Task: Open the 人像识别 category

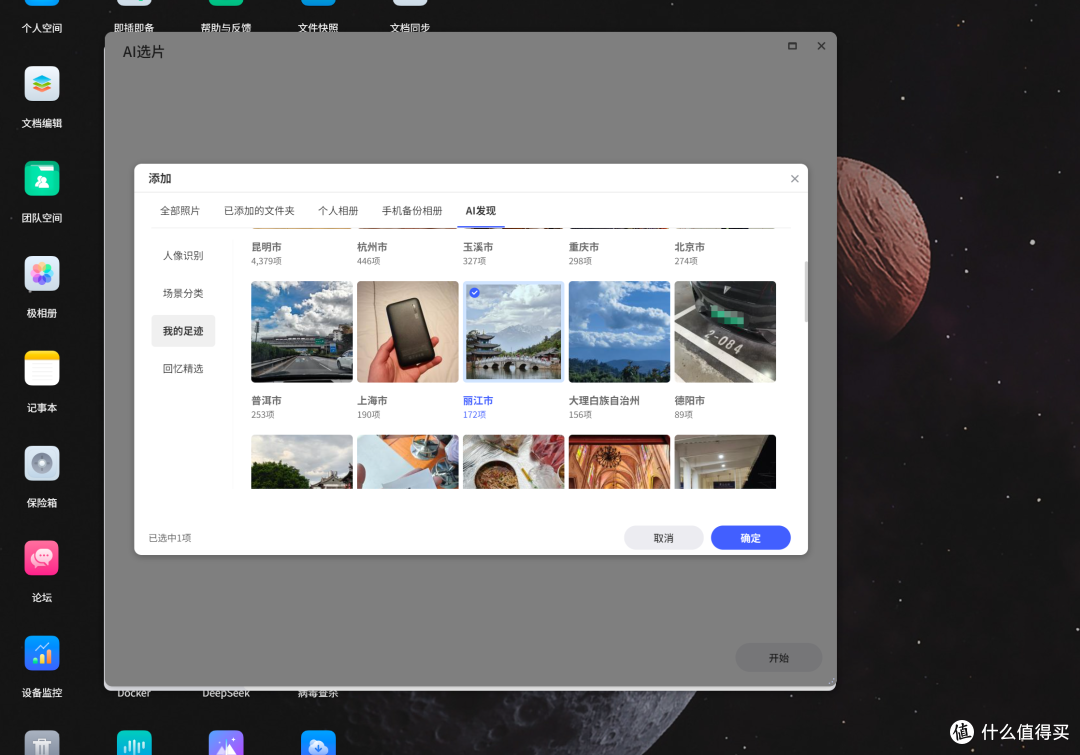Action: pyautogui.click(x=183, y=256)
